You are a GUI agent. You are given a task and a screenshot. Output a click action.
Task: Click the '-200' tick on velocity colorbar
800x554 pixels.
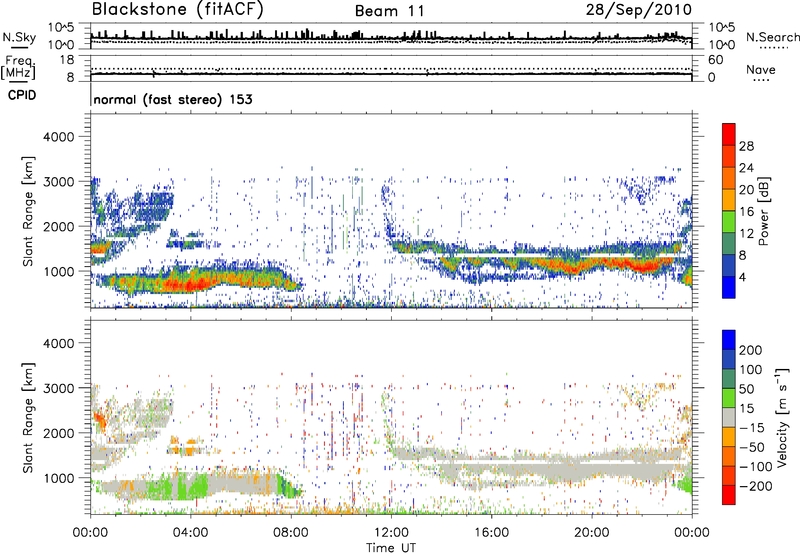pos(754,486)
